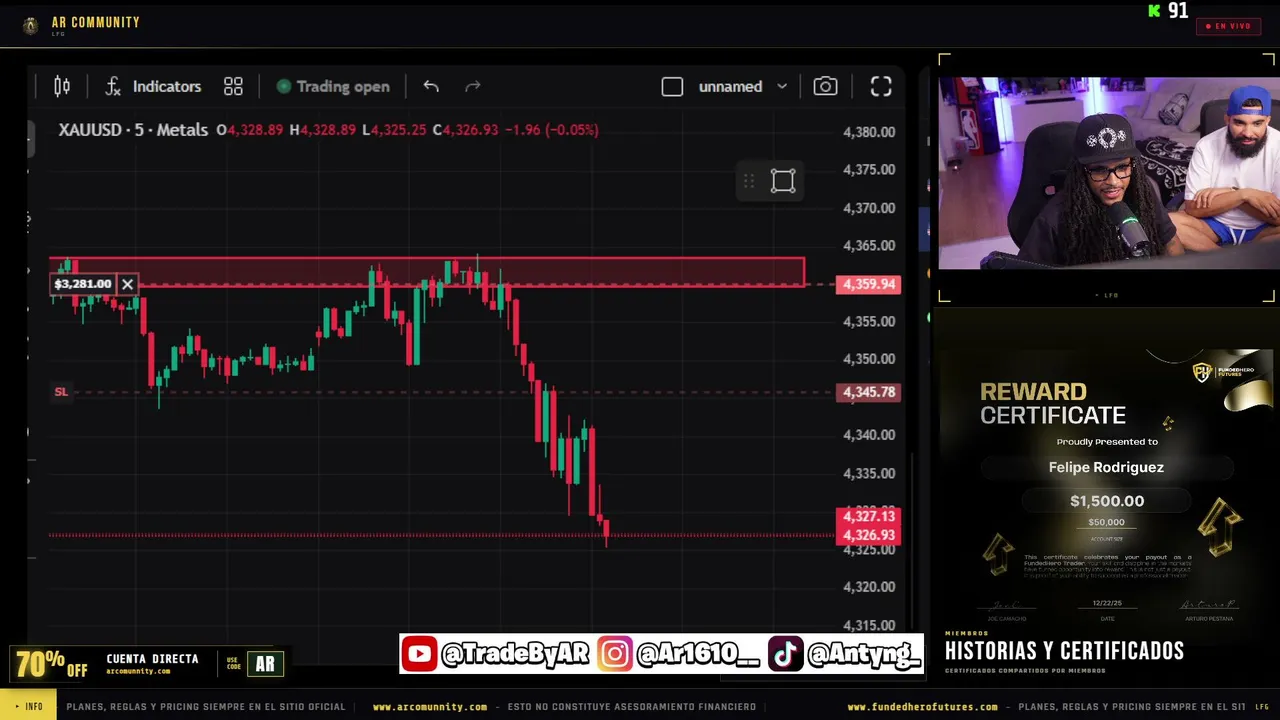The width and height of the screenshot is (1280, 720).
Task: Click the 4,359.94 price axis label
Action: (x=869, y=284)
